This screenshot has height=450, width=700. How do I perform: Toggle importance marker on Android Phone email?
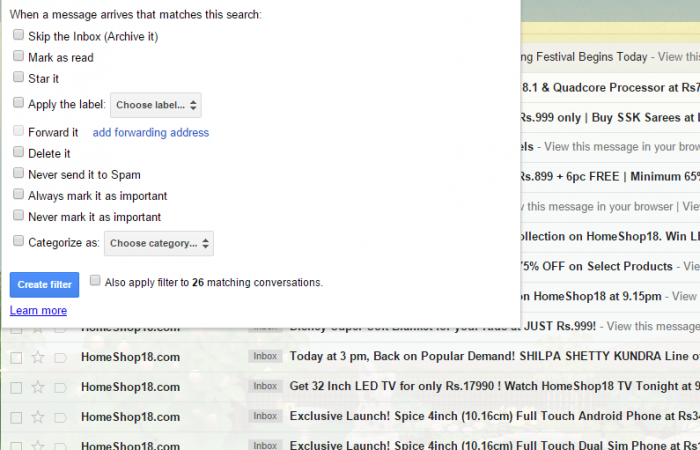pyautogui.click(x=60, y=415)
